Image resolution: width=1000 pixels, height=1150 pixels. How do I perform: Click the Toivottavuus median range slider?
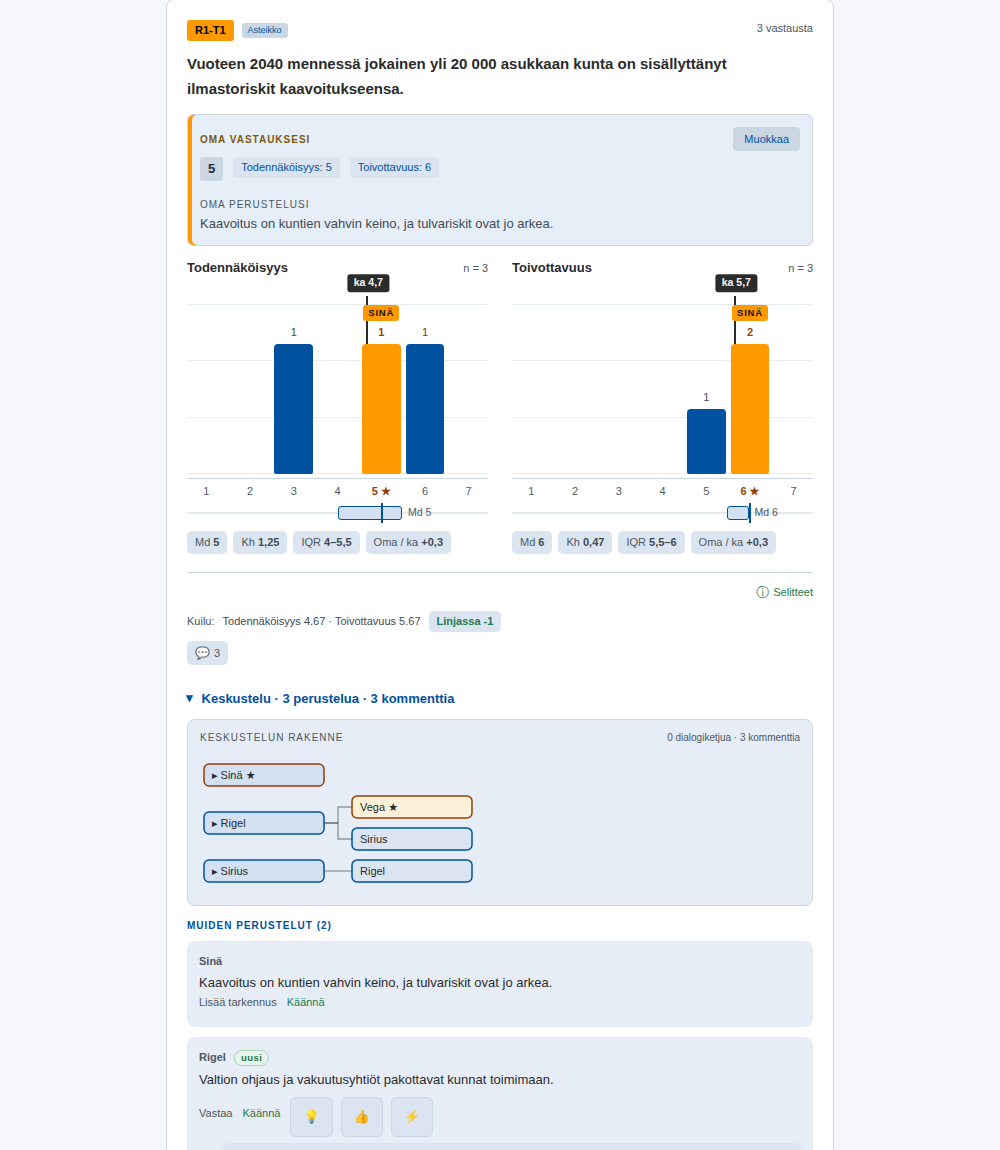coord(738,513)
